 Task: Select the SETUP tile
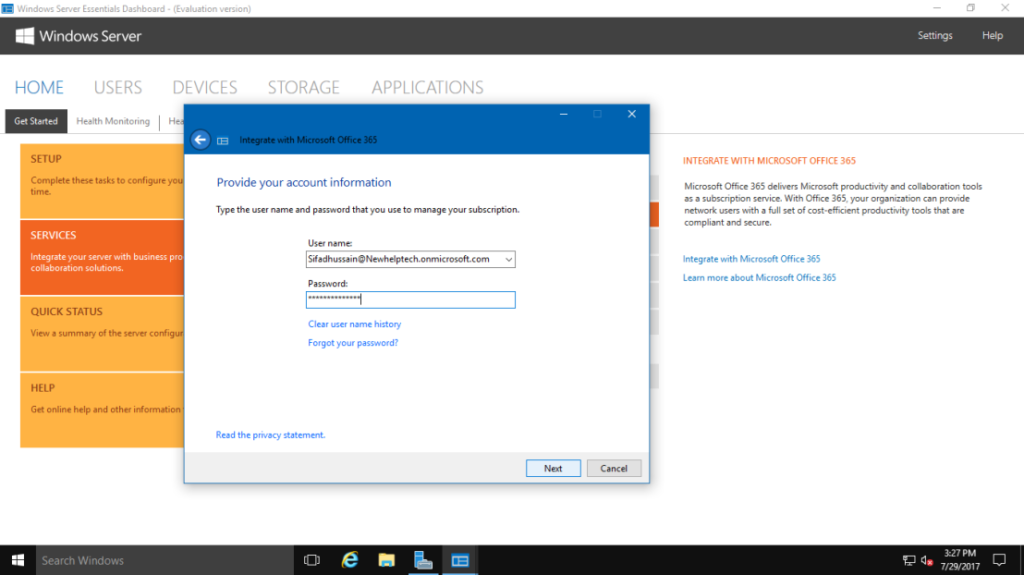tap(102, 181)
